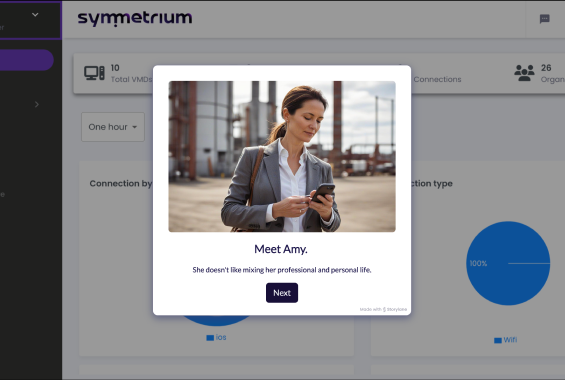565x380 pixels.
Task: Expand the sidebar right-arrow menu item
Action: coord(36,104)
